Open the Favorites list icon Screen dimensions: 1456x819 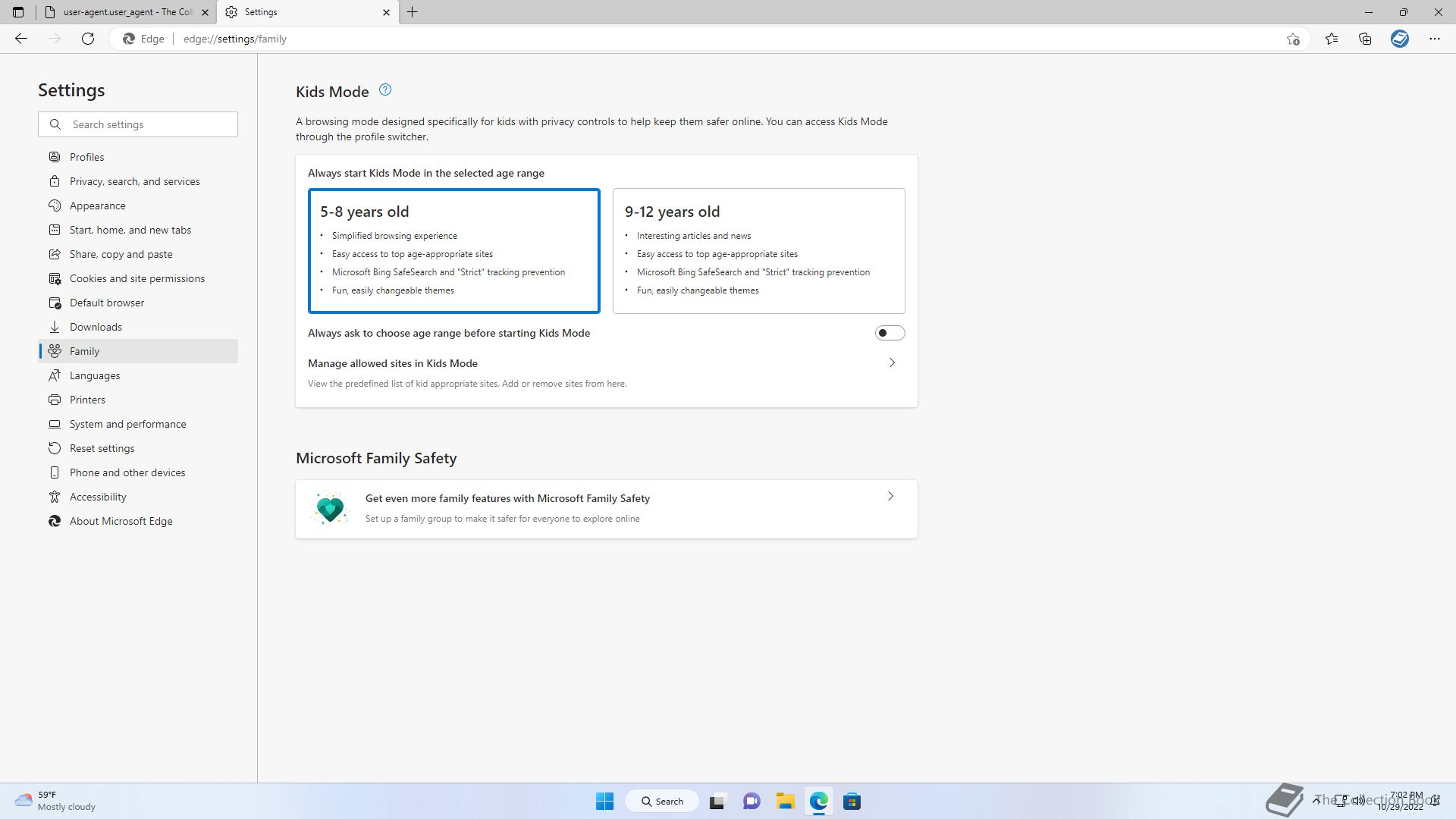(x=1332, y=39)
